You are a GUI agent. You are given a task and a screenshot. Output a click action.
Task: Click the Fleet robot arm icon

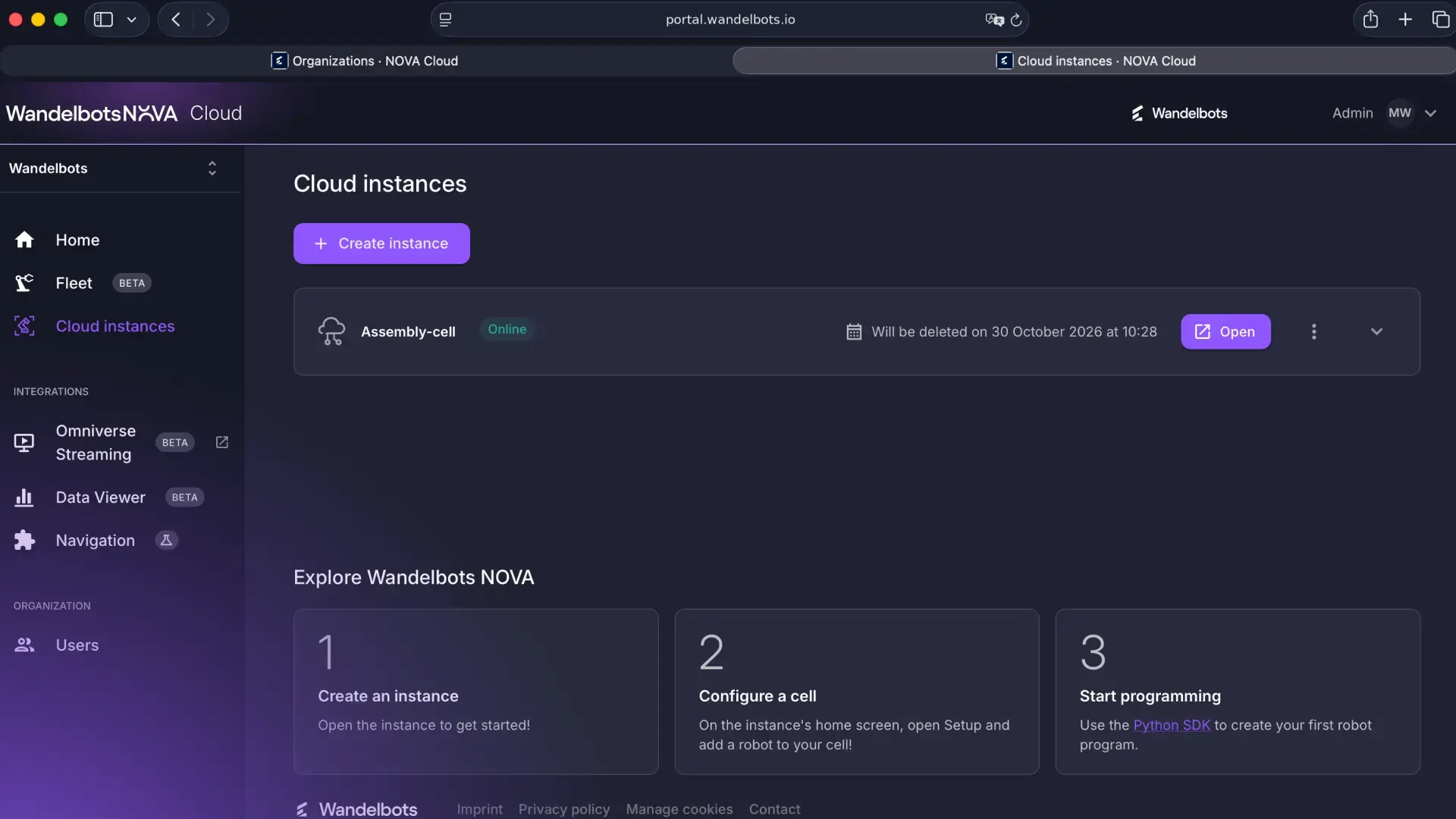(24, 283)
